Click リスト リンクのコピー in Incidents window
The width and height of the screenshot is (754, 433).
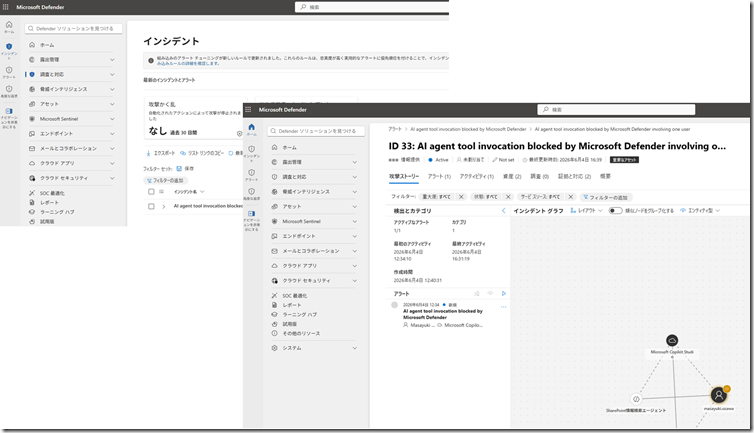[x=202, y=153]
